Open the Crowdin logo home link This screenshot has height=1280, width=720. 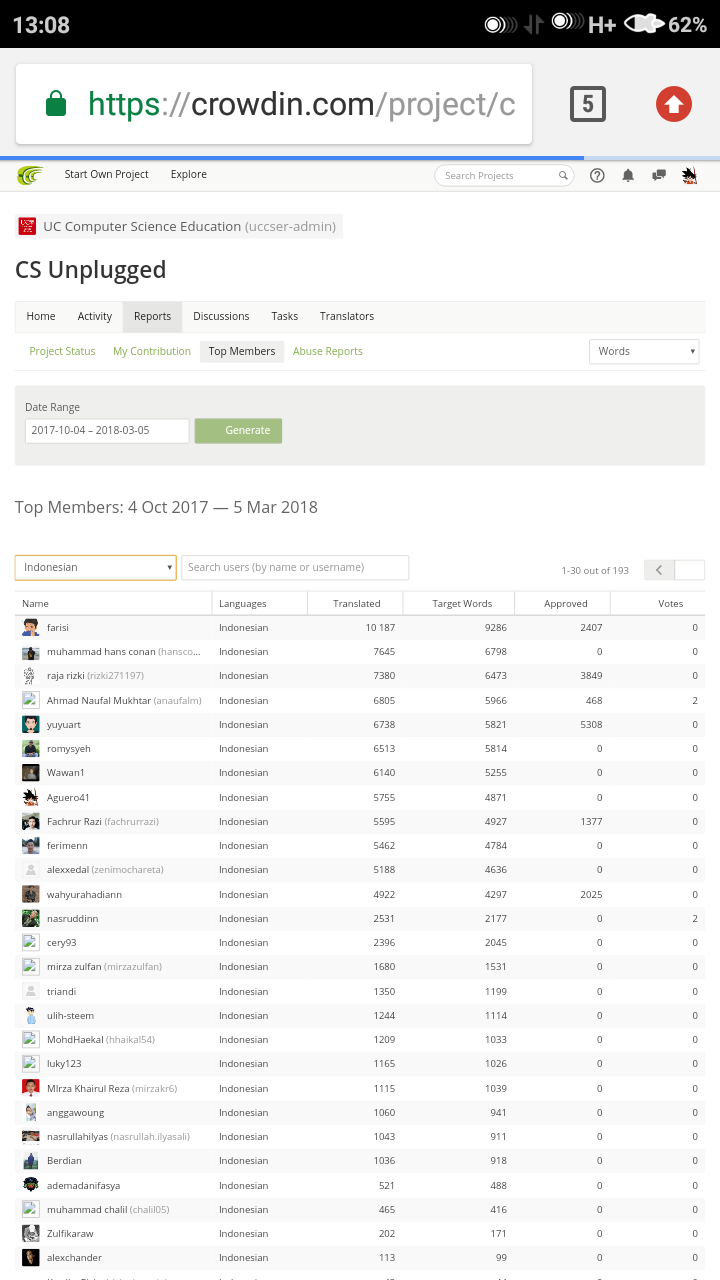coord(30,175)
